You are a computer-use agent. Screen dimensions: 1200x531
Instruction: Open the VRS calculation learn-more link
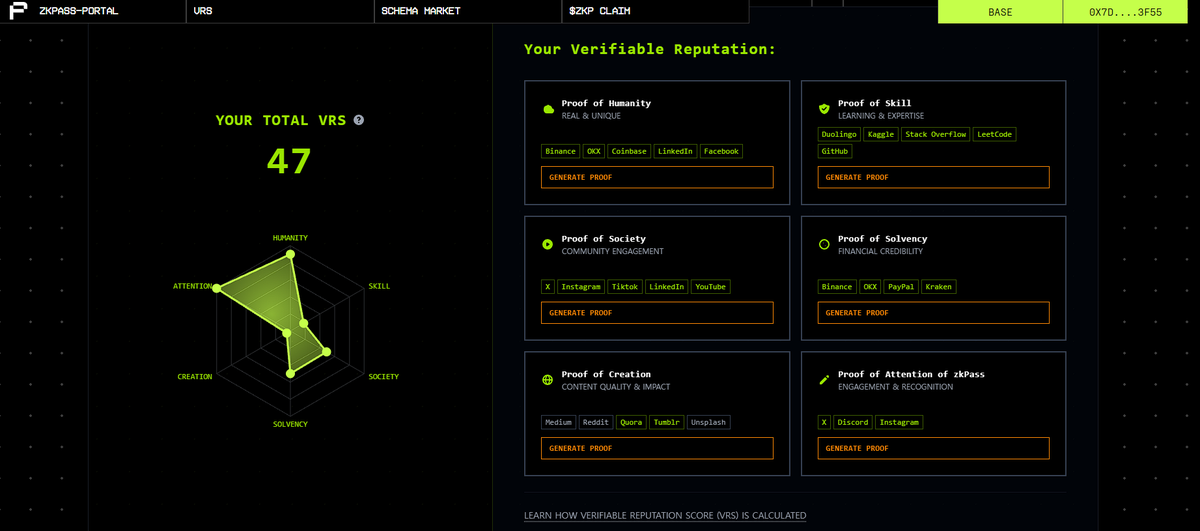click(x=665, y=516)
